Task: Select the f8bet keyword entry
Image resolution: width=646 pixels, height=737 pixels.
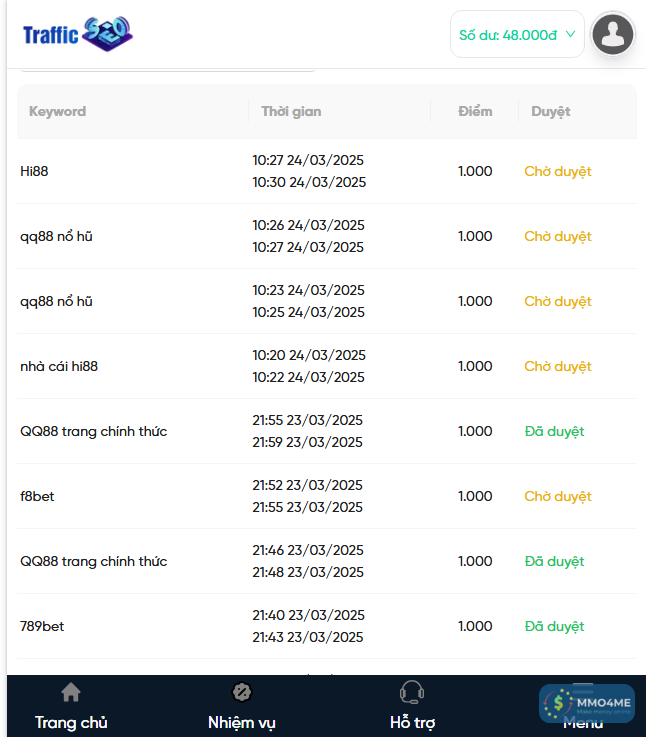Action: [x=37, y=496]
